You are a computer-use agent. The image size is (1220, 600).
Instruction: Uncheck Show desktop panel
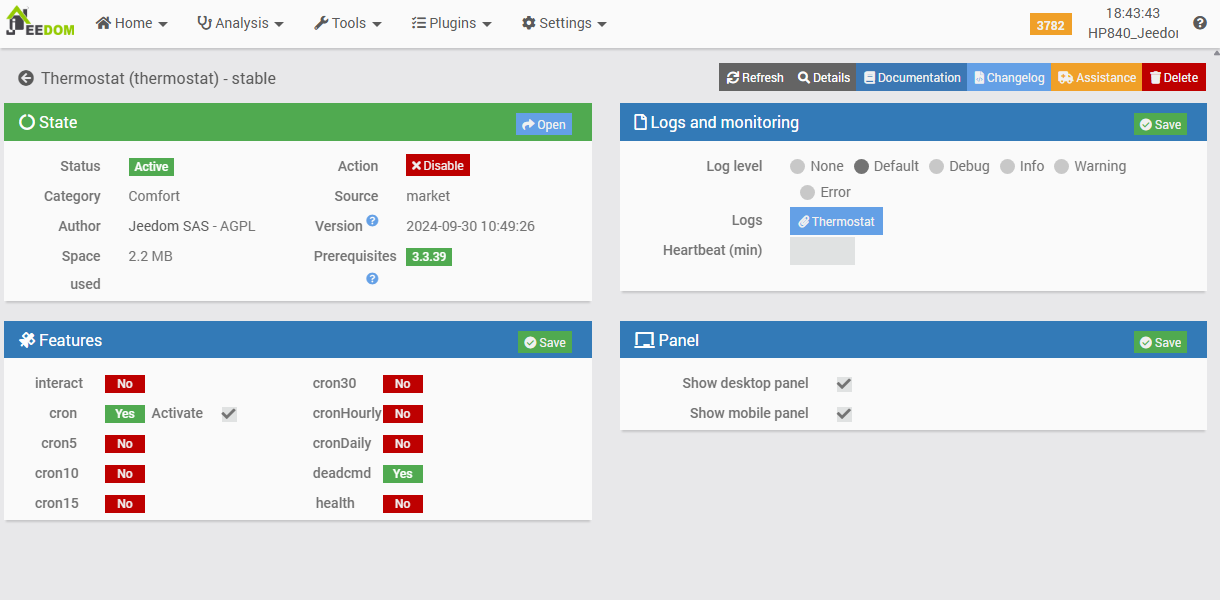[x=844, y=384]
